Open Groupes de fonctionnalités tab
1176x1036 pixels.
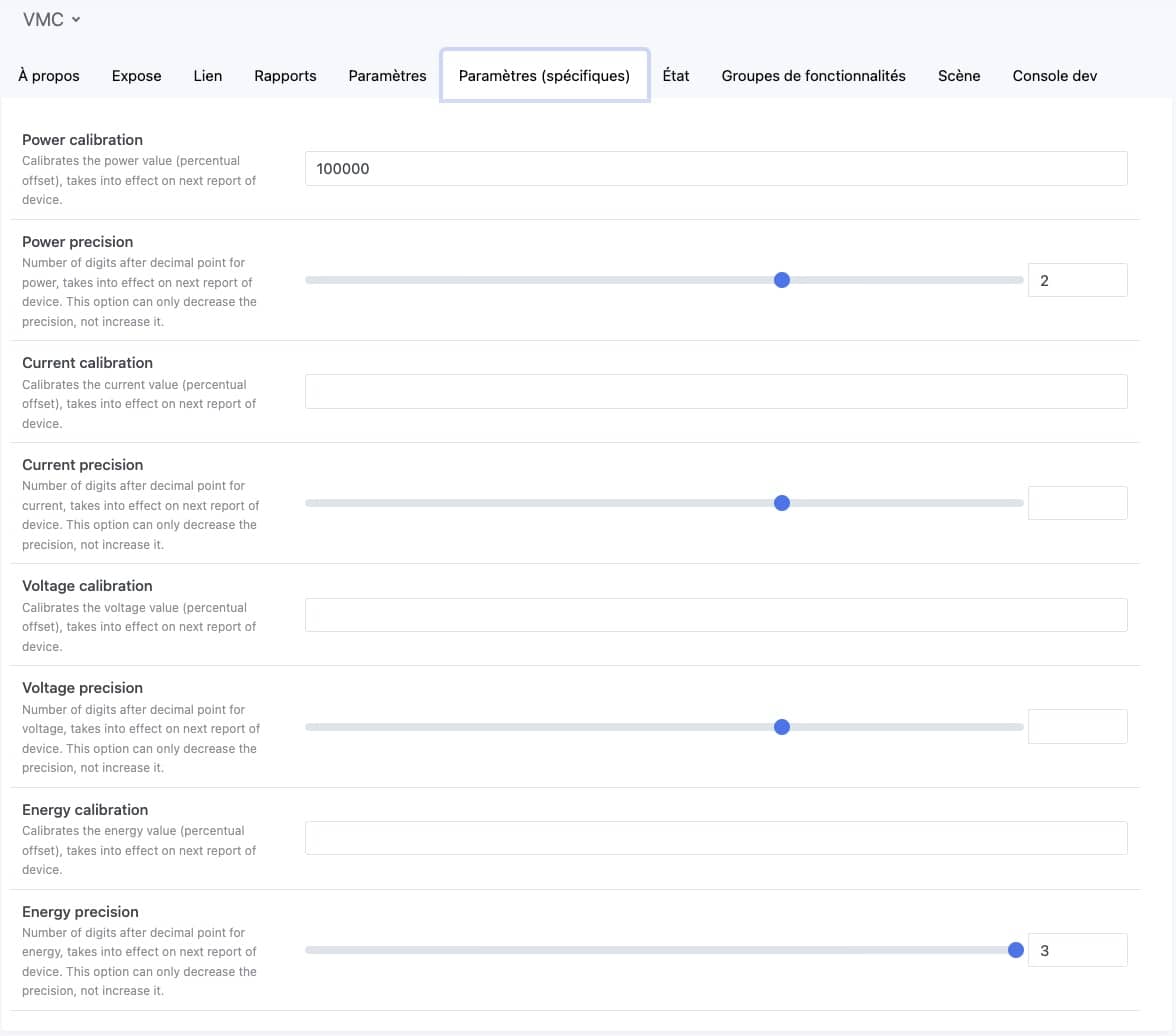[813, 76]
